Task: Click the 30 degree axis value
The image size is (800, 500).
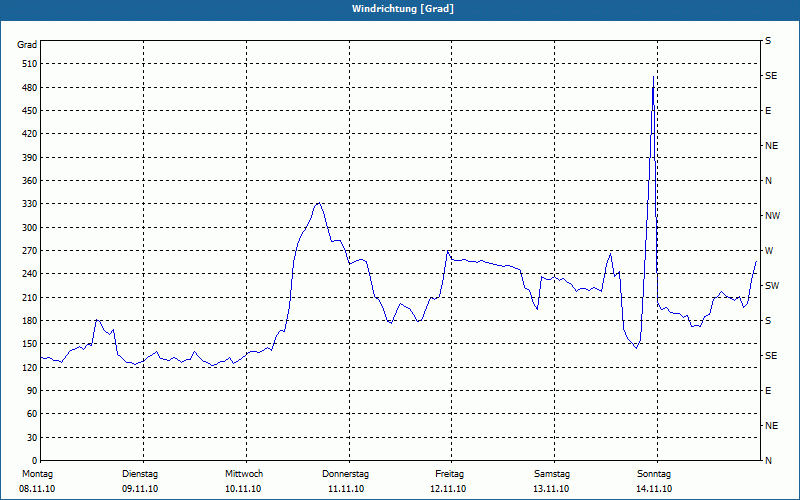Action: pyautogui.click(x=32, y=438)
